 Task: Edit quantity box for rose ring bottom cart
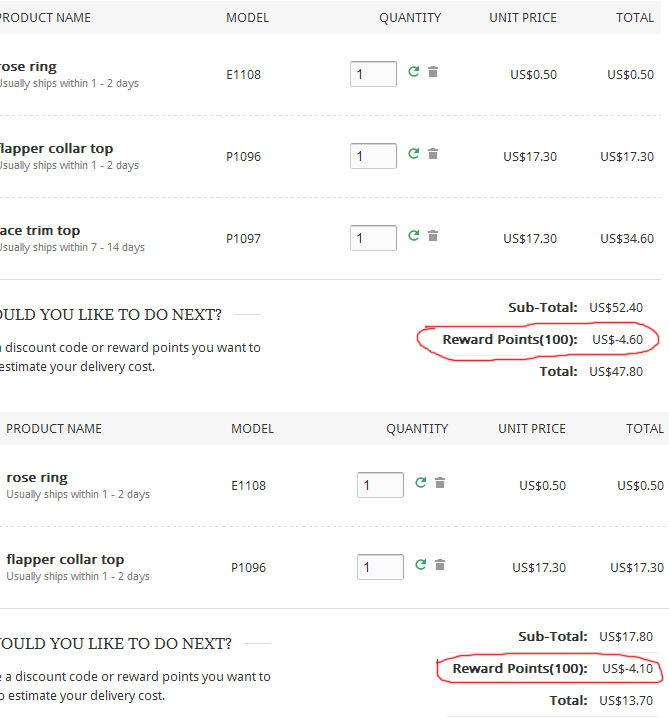(x=380, y=484)
